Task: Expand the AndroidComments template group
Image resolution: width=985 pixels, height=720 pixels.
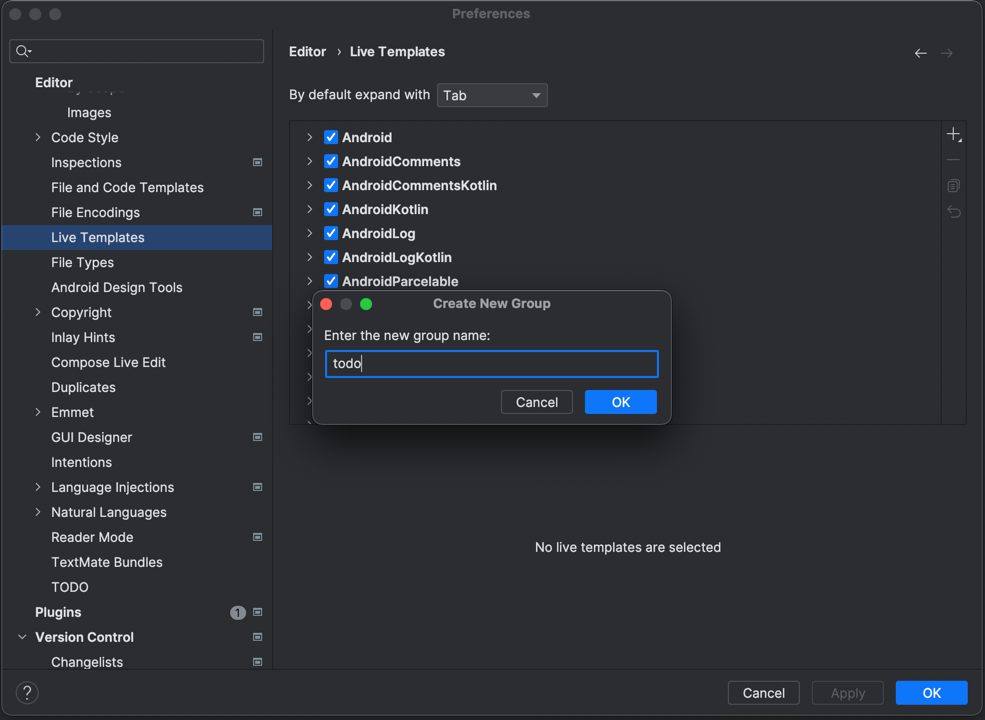Action: pyautogui.click(x=310, y=161)
